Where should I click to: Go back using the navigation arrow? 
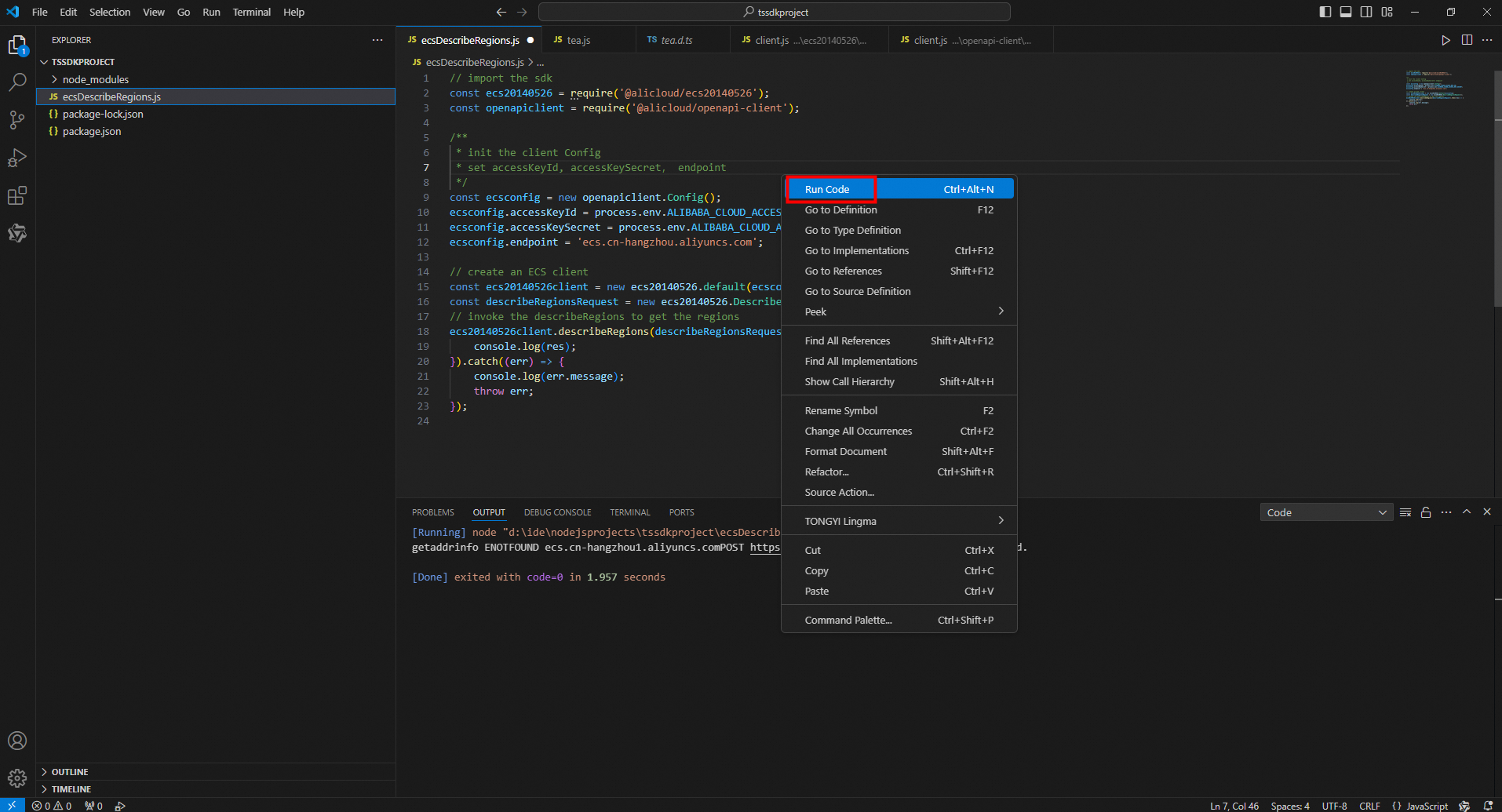coord(501,12)
